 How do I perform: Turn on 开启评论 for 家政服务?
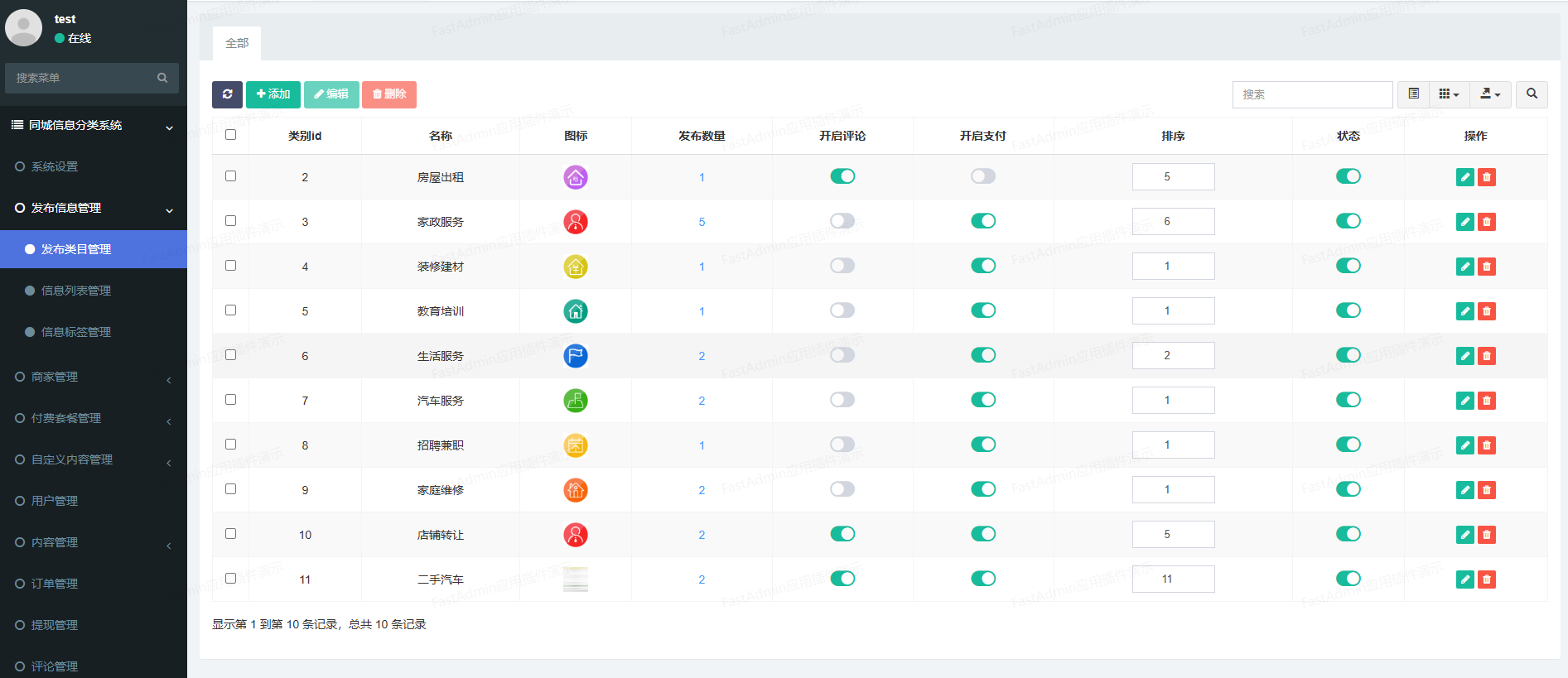[842, 221]
